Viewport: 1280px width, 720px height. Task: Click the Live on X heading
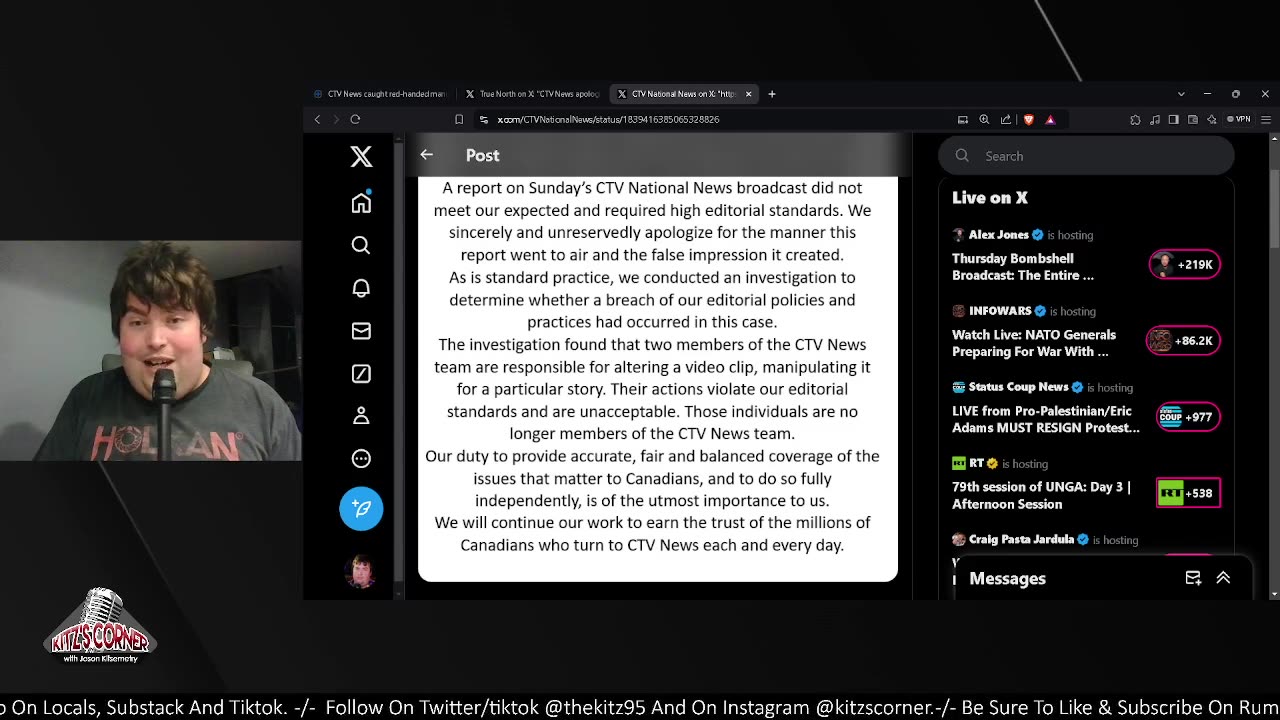(990, 198)
